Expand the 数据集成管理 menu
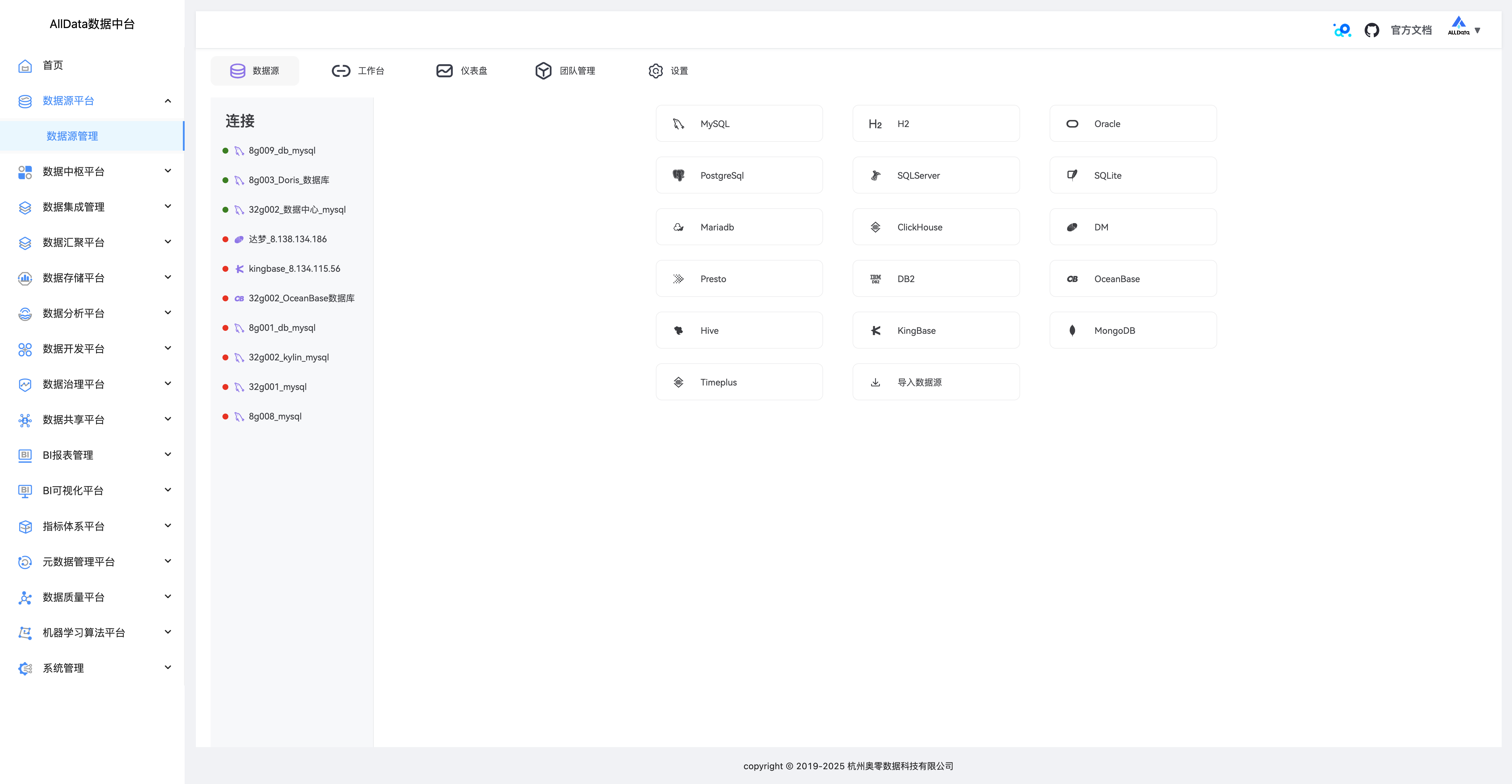Image resolution: width=1512 pixels, height=784 pixels. pos(92,207)
